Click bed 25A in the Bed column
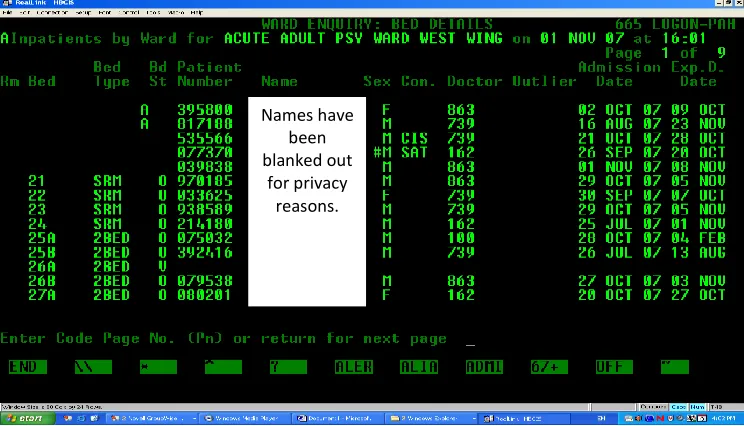The height and width of the screenshot is (426, 744). [42, 238]
